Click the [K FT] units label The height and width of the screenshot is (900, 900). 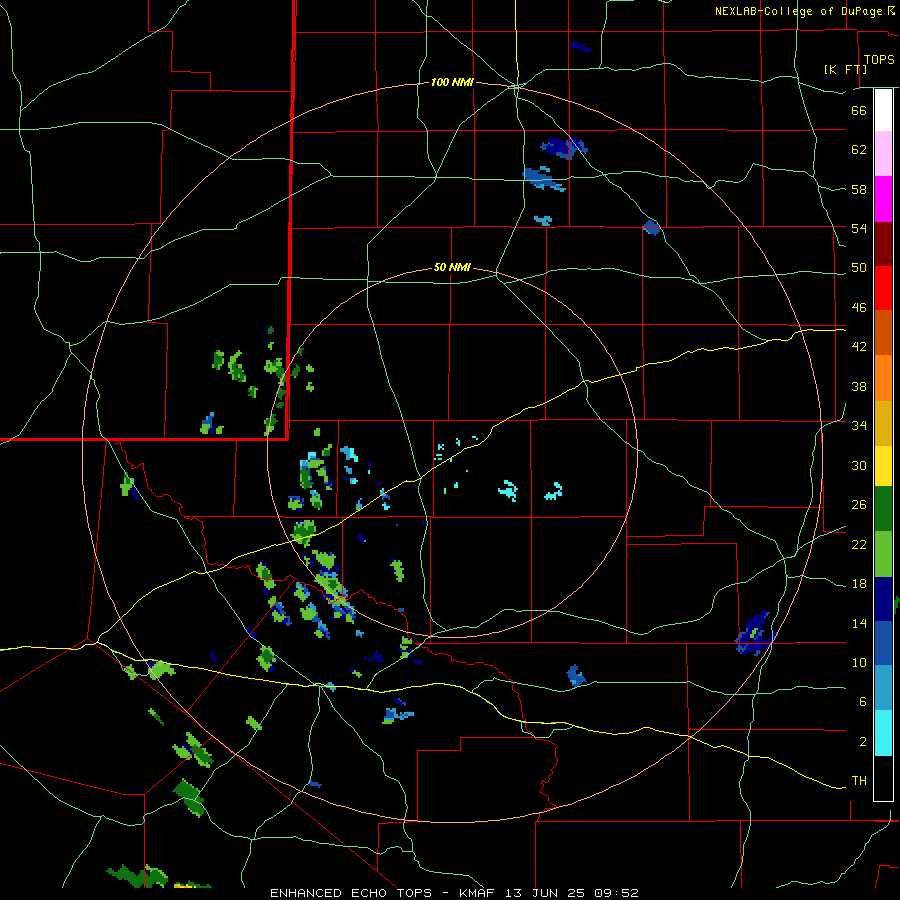pyautogui.click(x=845, y=69)
